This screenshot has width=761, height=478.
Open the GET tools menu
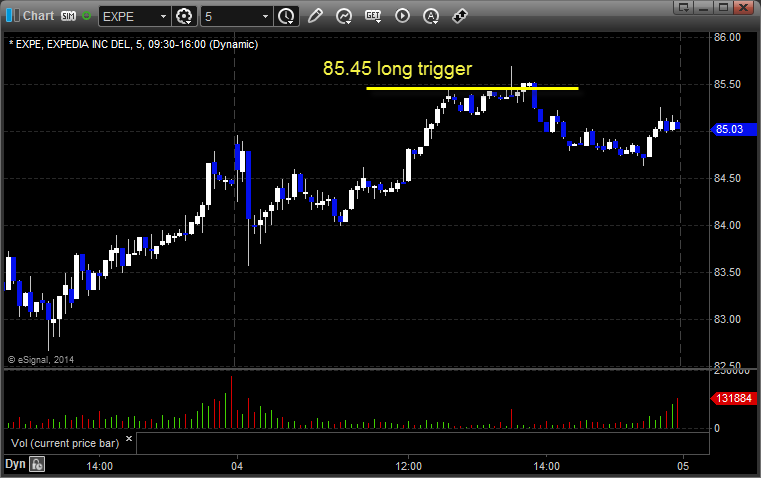click(373, 16)
